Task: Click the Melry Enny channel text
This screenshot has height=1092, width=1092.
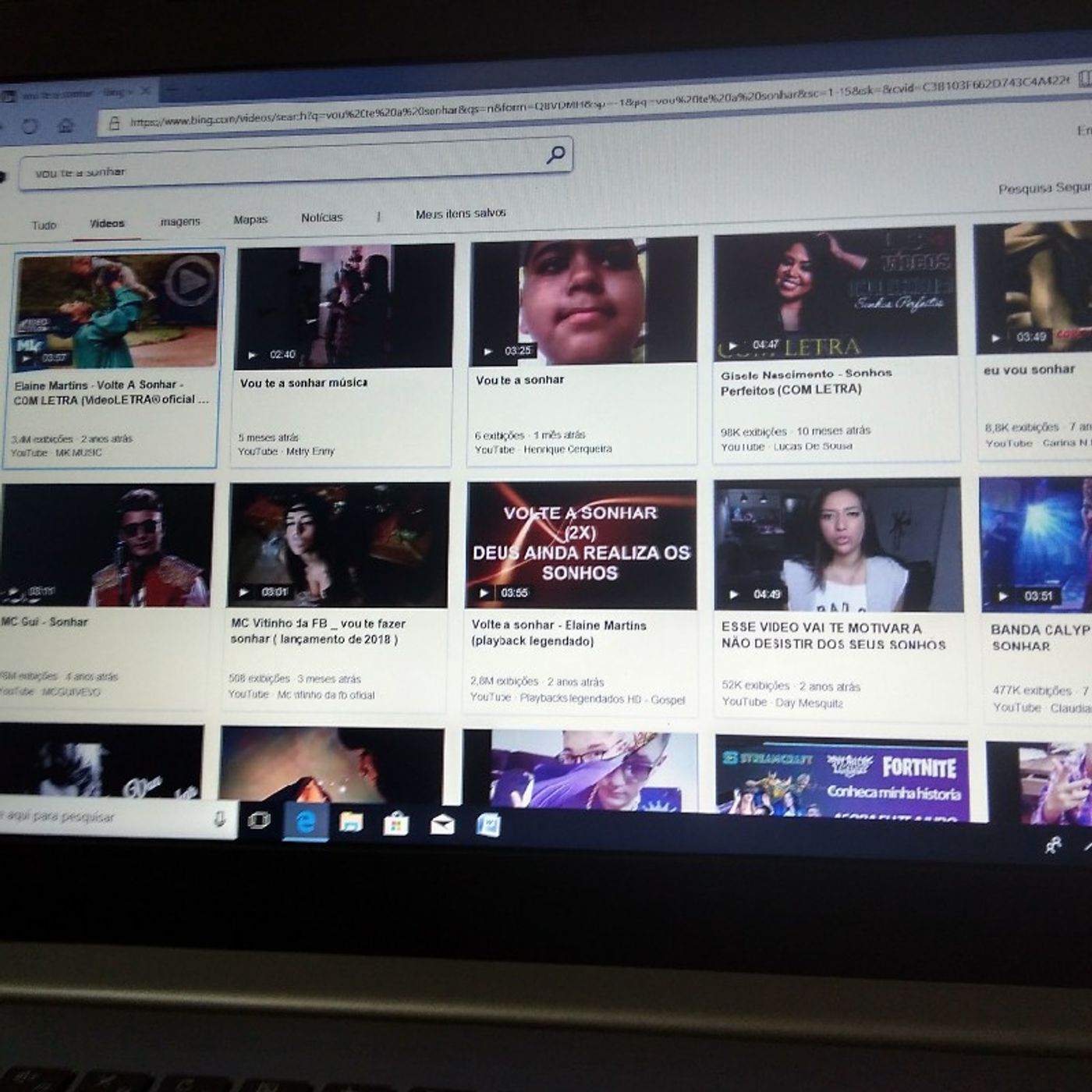Action: 310,451
